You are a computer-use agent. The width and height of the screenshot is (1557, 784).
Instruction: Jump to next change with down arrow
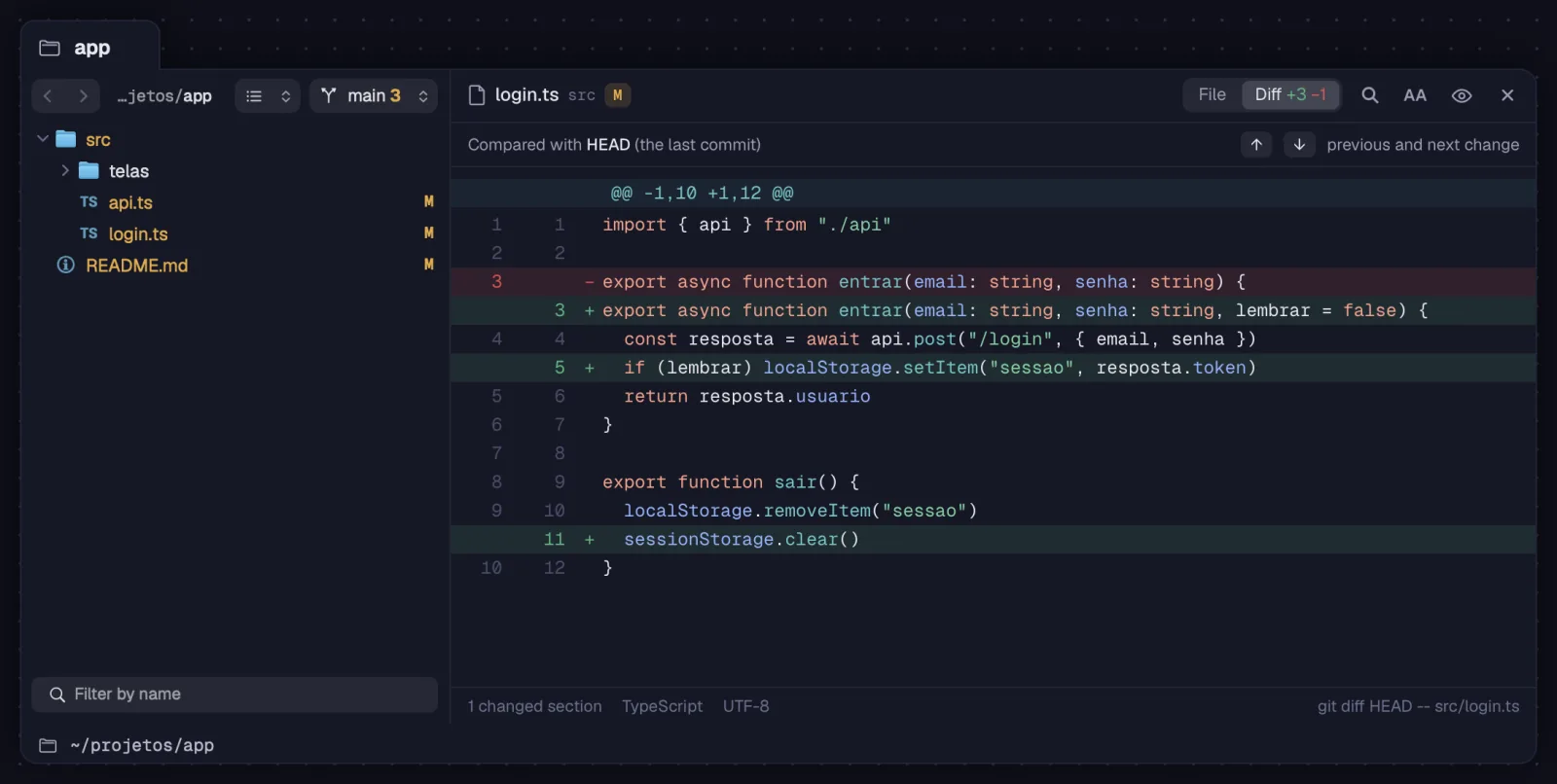coord(1299,145)
